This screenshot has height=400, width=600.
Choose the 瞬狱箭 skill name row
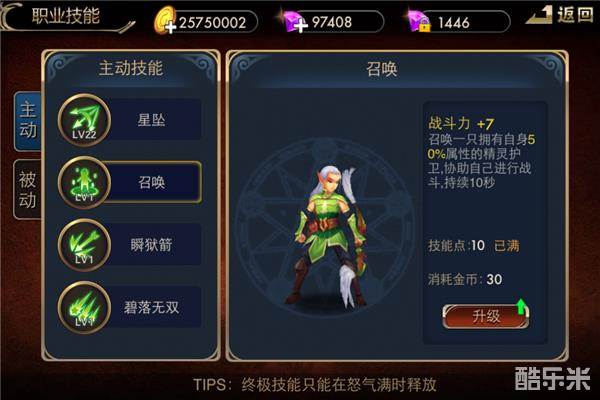tap(152, 245)
